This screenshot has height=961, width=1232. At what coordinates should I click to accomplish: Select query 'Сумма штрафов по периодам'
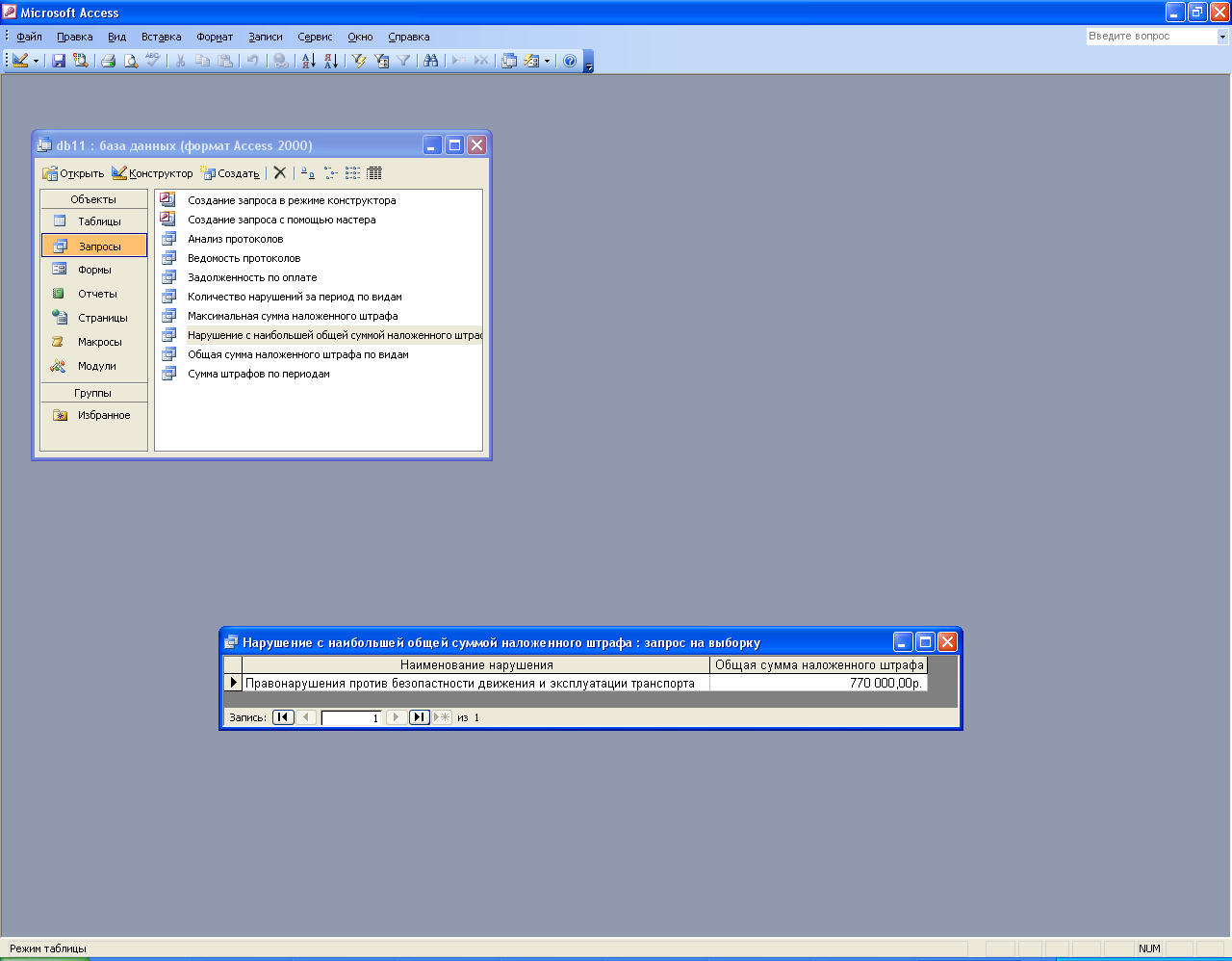coord(259,374)
